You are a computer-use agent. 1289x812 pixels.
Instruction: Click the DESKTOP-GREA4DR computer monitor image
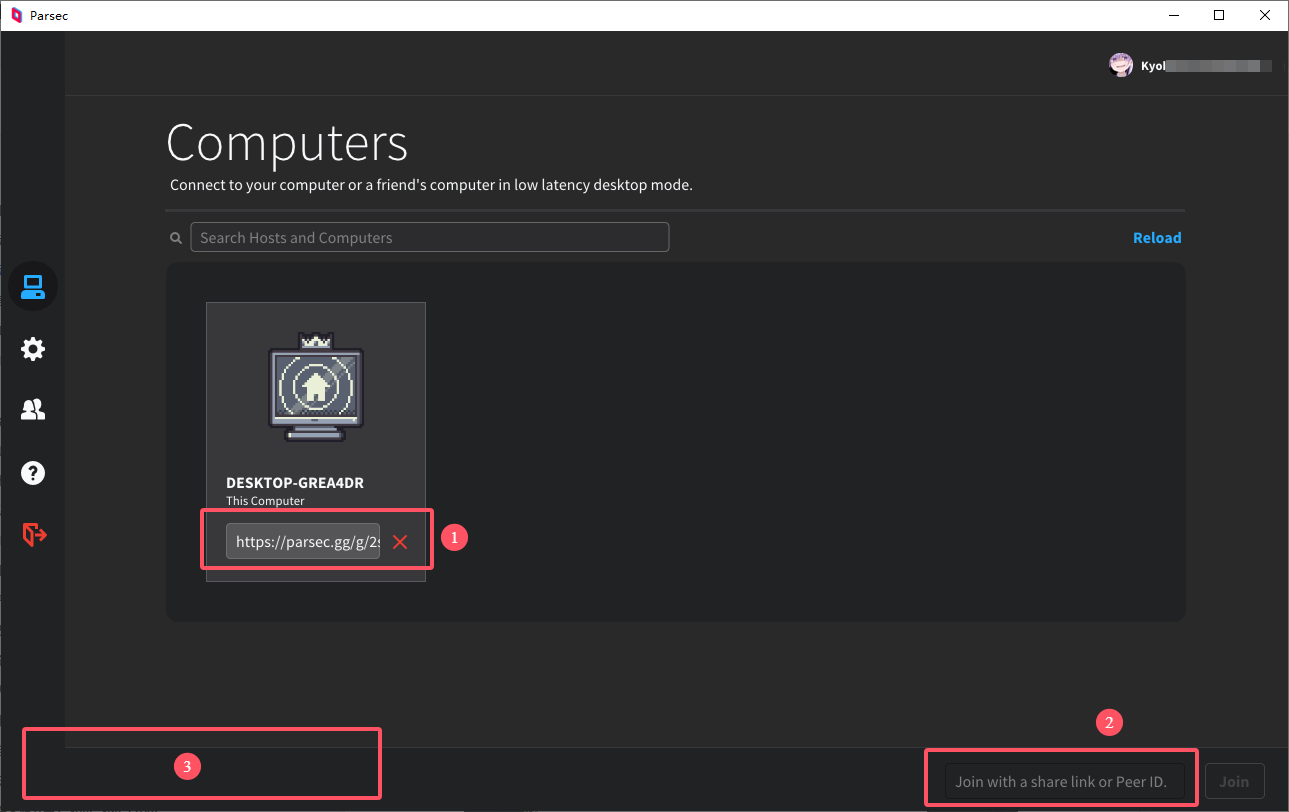pyautogui.click(x=316, y=387)
